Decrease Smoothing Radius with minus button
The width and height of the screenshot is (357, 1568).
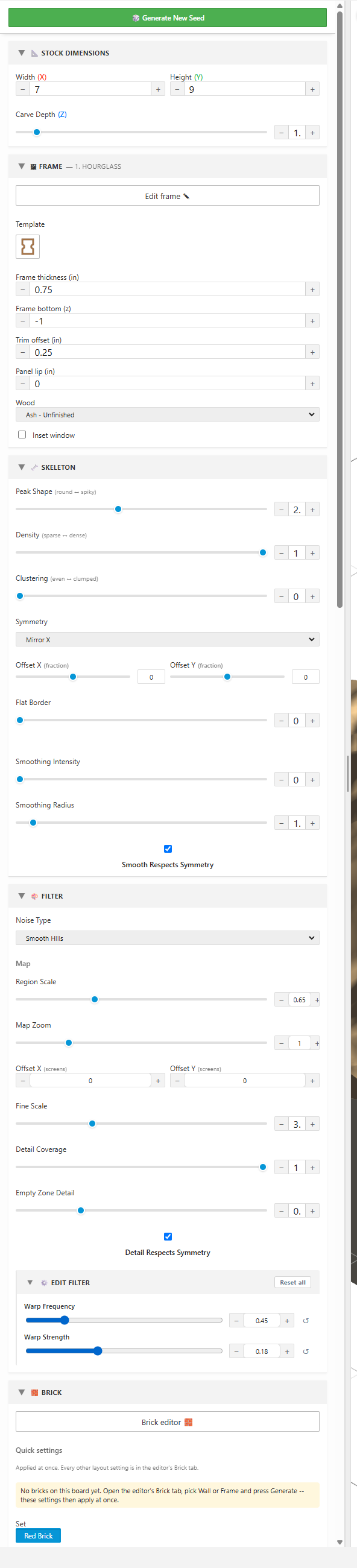pos(282,824)
